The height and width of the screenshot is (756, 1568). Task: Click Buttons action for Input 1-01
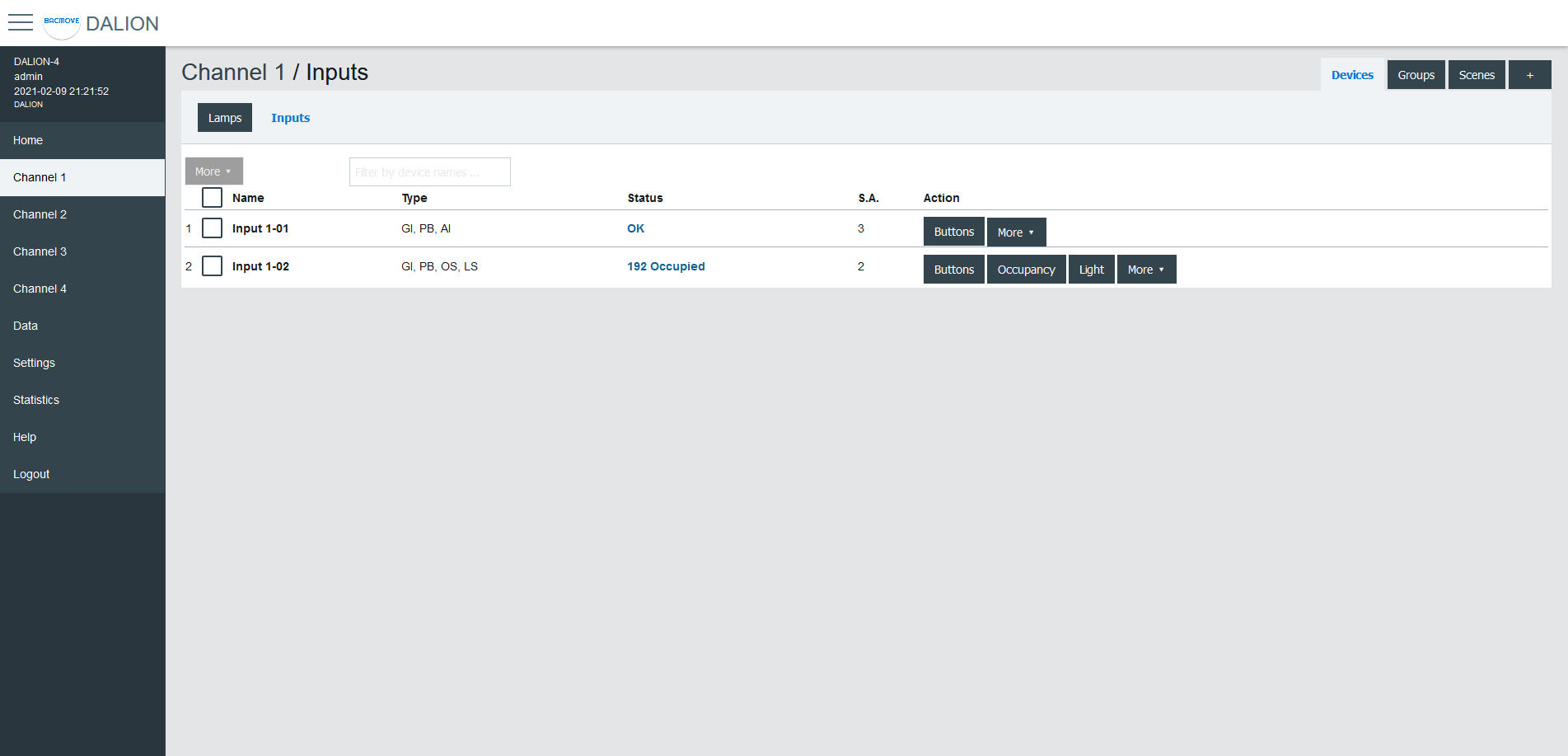click(x=953, y=232)
